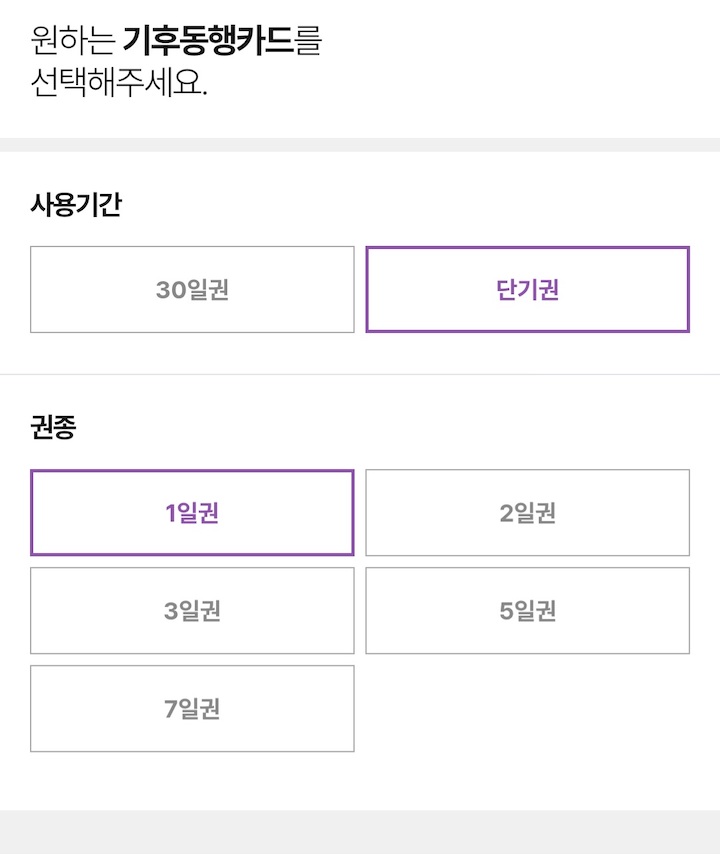The height and width of the screenshot is (854, 720).
Task: Choose the 2일권 ticket type
Action: (x=527, y=513)
